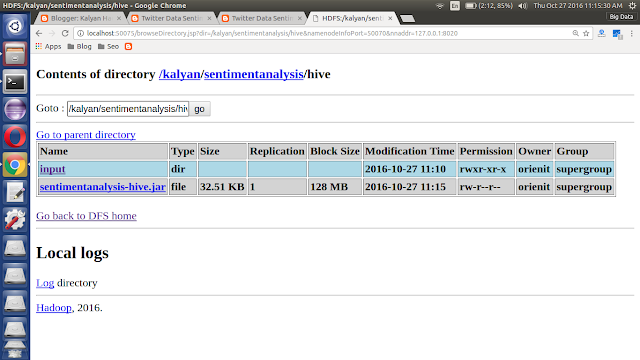Open the clock and date indicator
640x360 pixels.
click(x=578, y=6)
